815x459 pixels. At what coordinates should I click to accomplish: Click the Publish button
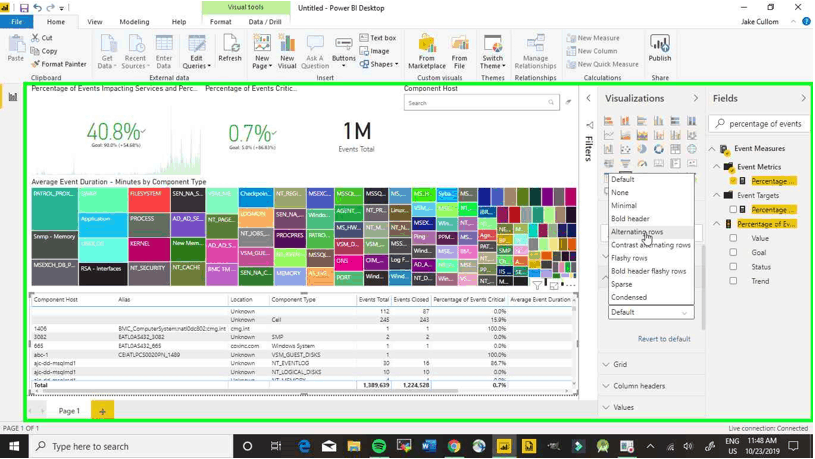pyautogui.click(x=660, y=48)
